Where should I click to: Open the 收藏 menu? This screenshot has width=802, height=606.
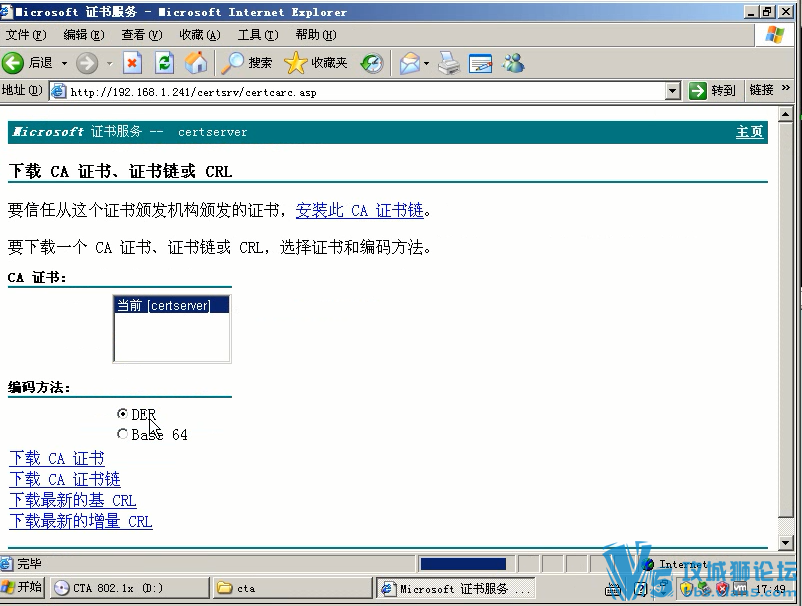click(x=199, y=35)
